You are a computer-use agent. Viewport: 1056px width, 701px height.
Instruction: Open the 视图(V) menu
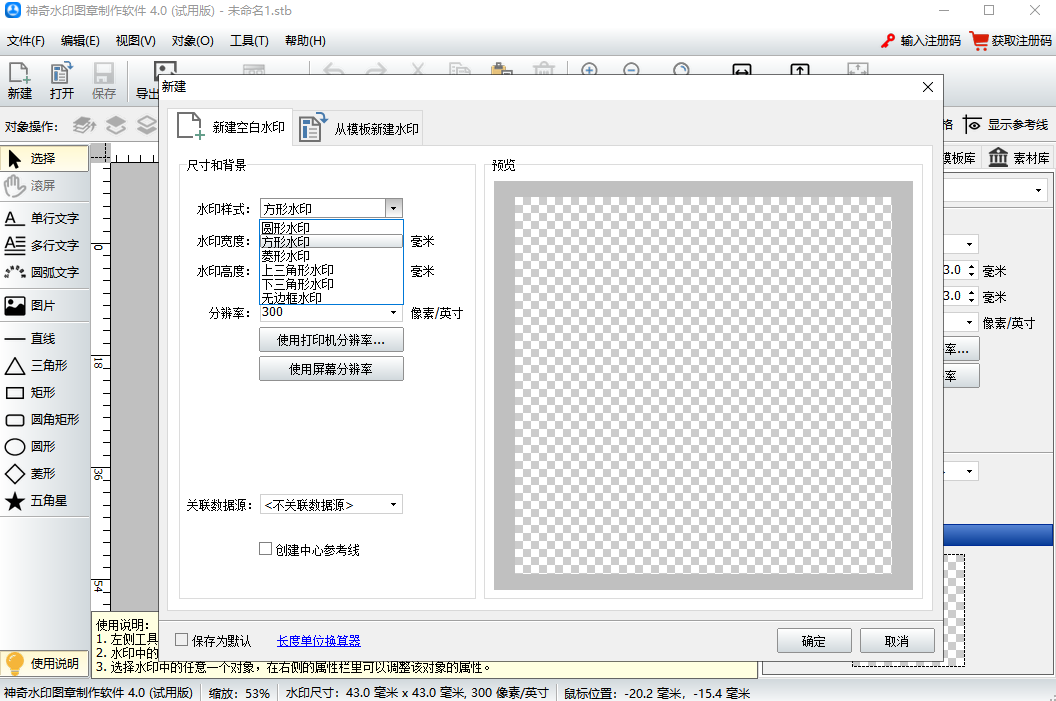point(135,41)
